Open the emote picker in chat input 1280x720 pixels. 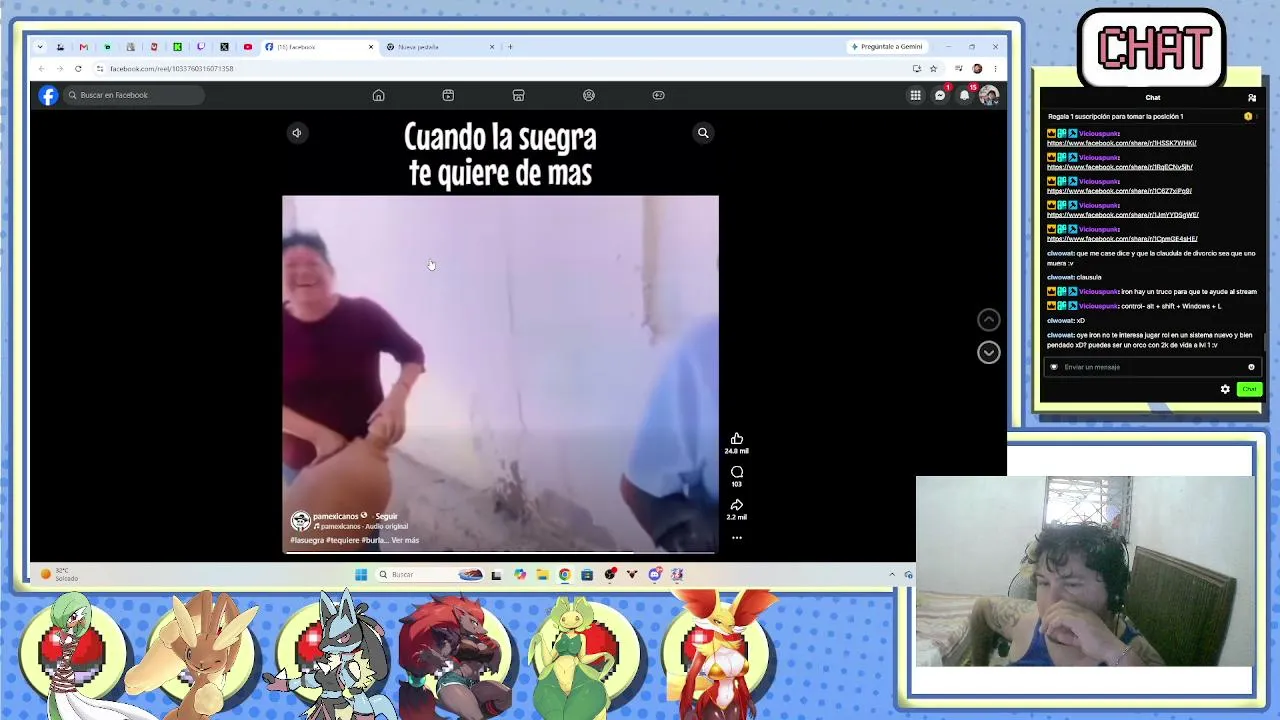1251,367
